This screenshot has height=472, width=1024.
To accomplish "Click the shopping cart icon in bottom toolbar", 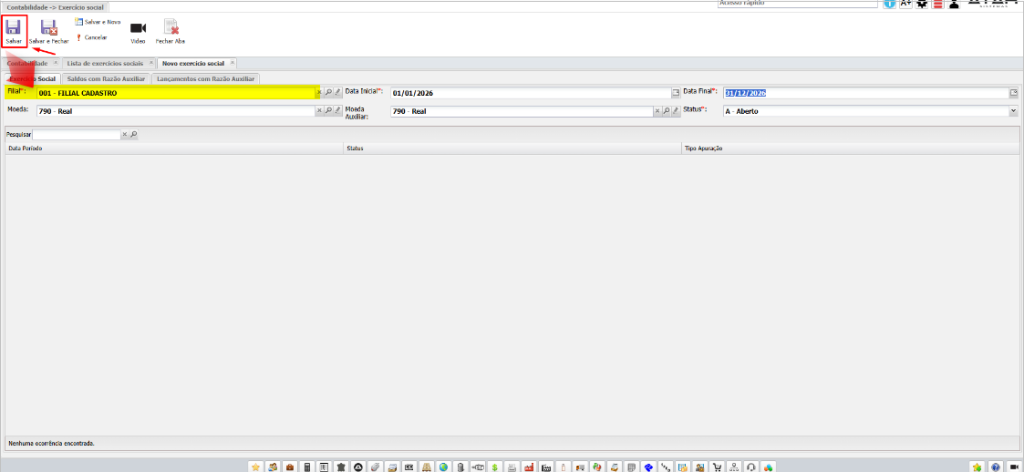I will click(716, 466).
